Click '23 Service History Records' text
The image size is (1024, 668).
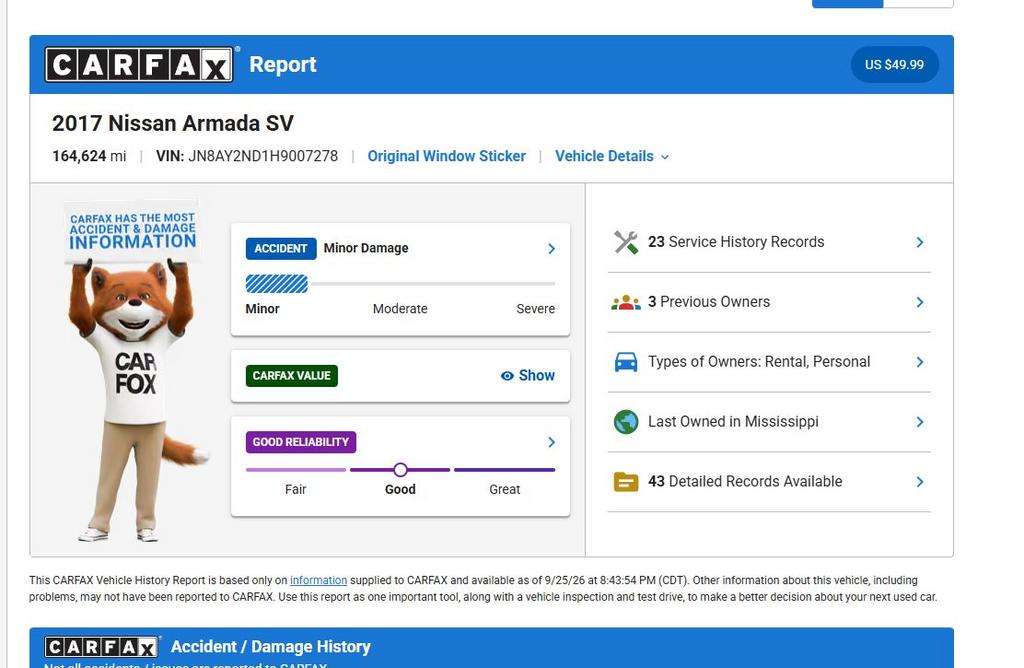pos(736,242)
